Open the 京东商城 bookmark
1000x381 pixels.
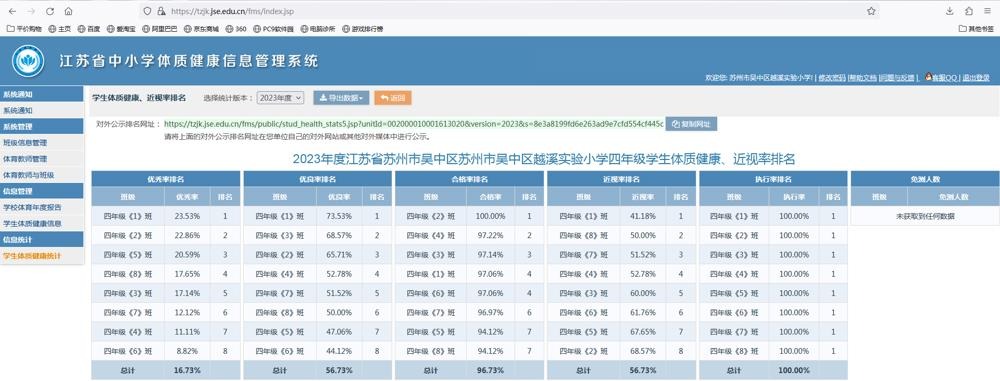point(202,29)
